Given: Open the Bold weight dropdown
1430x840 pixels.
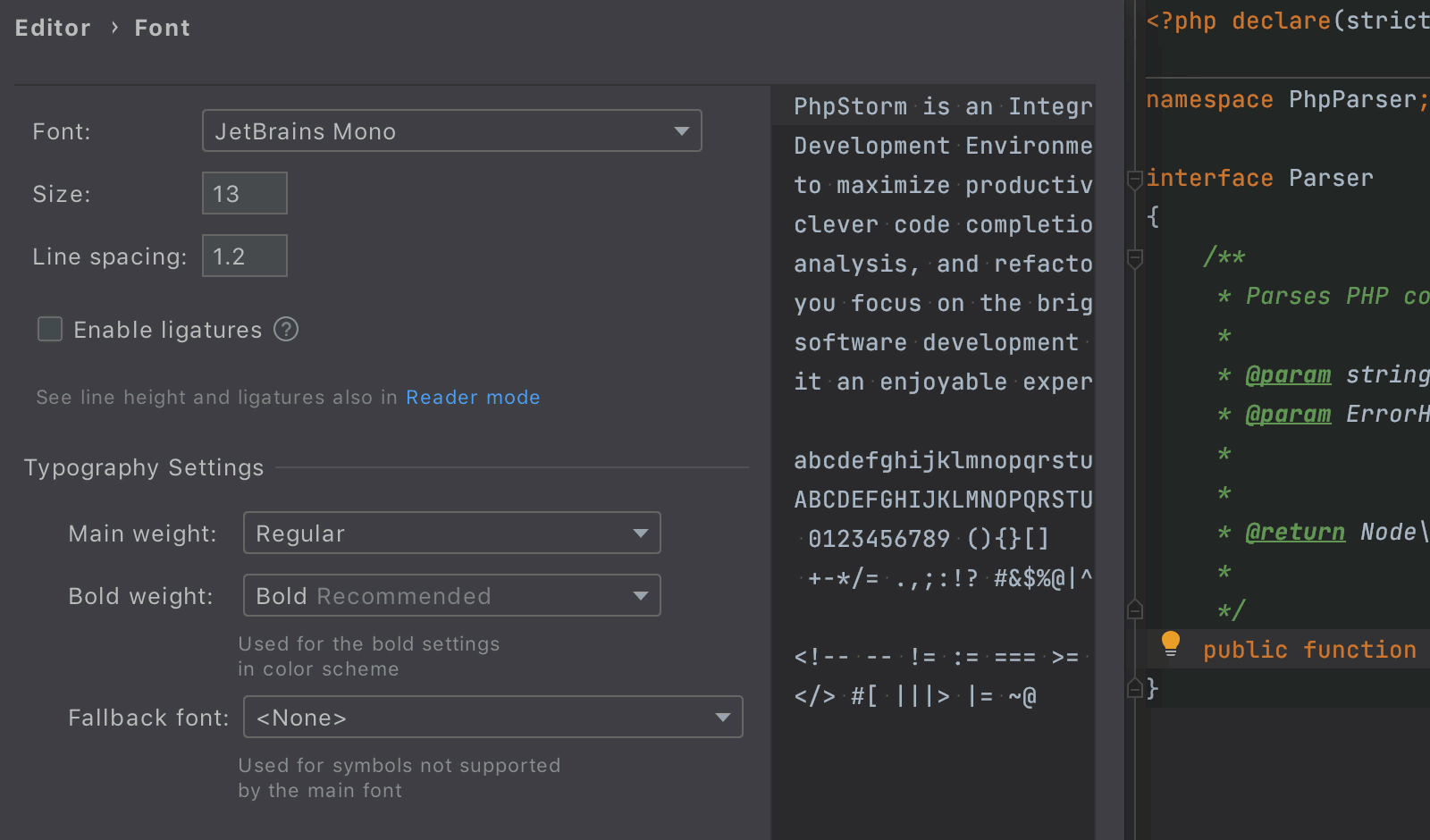Looking at the screenshot, I should (451, 595).
